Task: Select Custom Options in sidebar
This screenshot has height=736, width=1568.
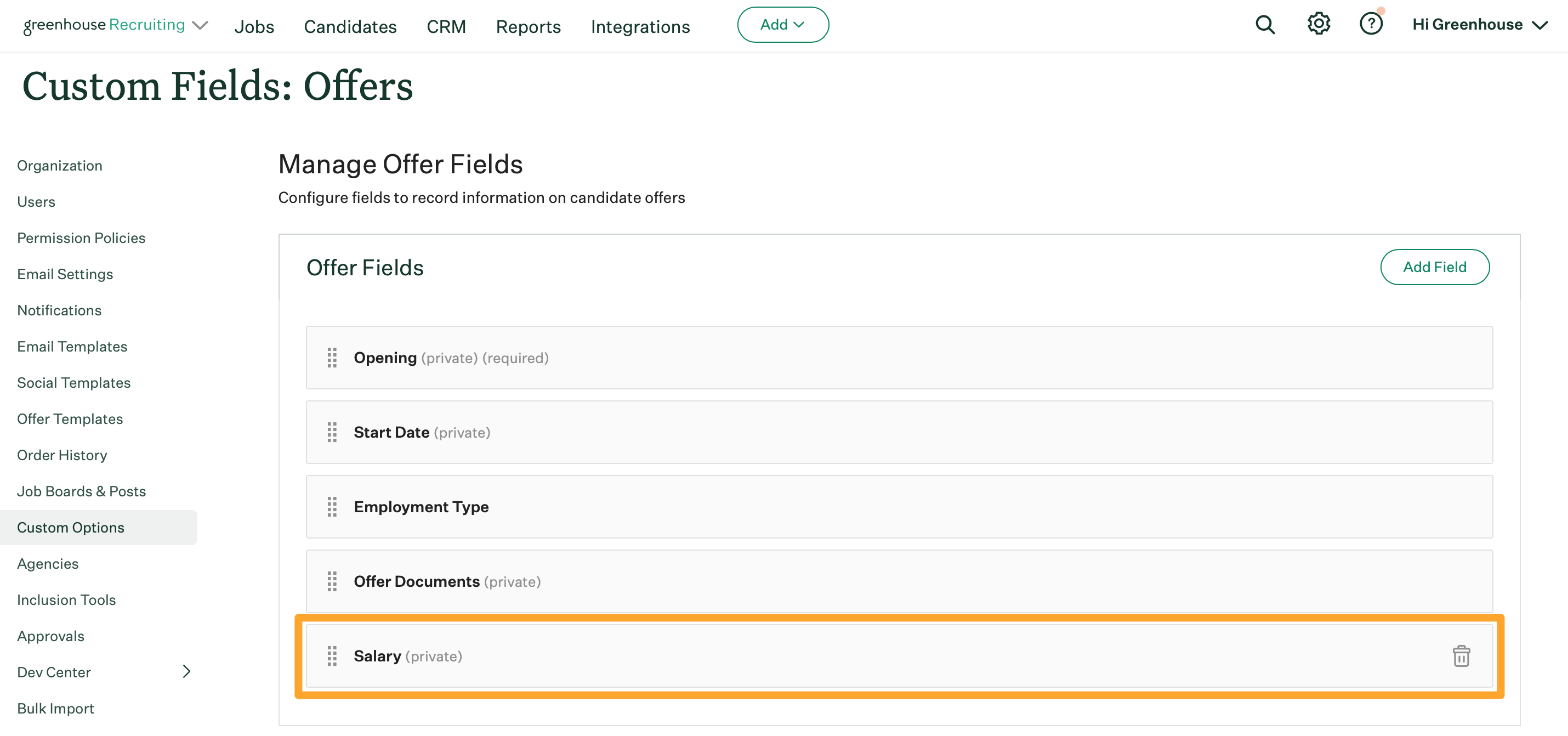Action: coord(71,527)
